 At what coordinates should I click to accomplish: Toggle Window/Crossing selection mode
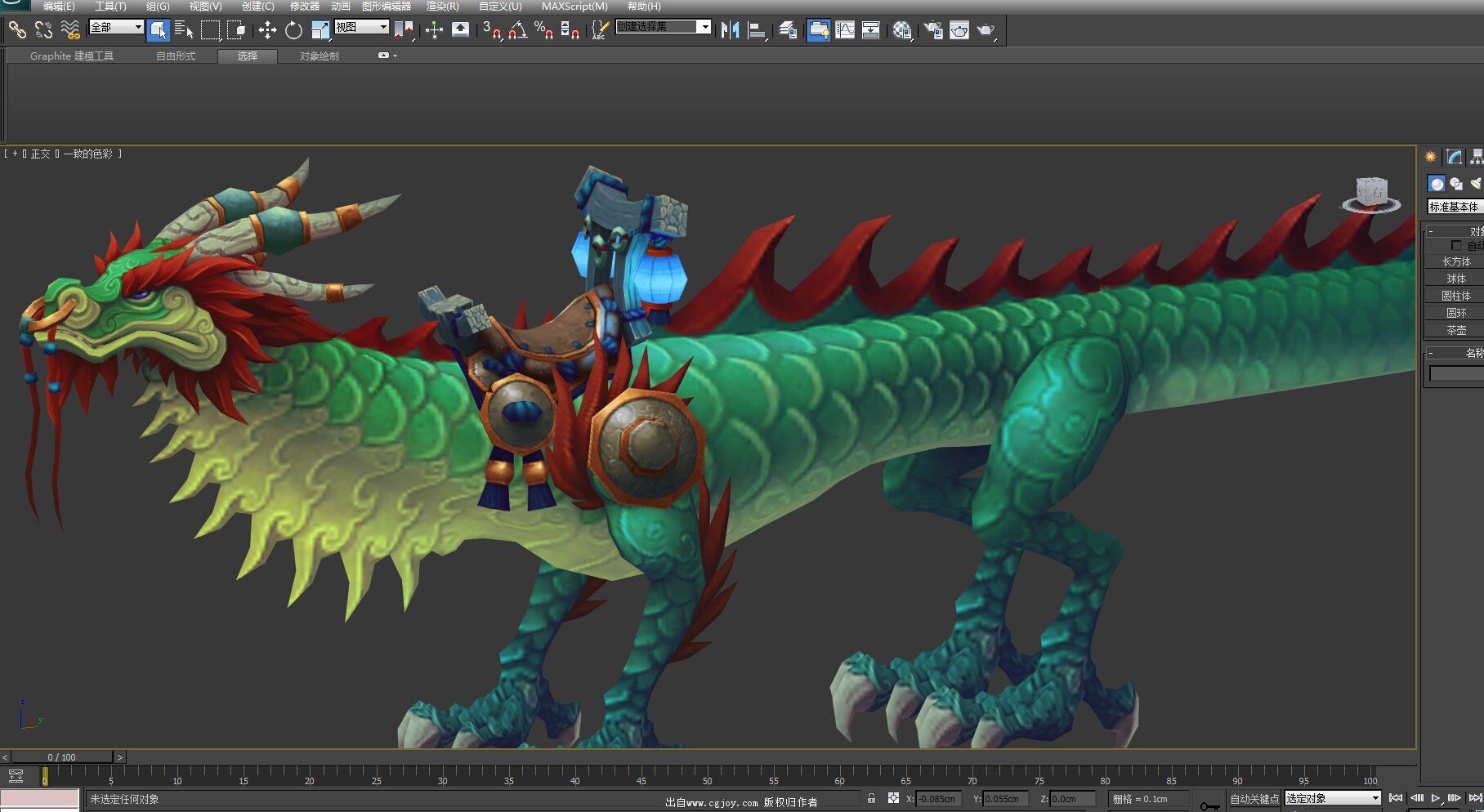pyautogui.click(x=236, y=30)
